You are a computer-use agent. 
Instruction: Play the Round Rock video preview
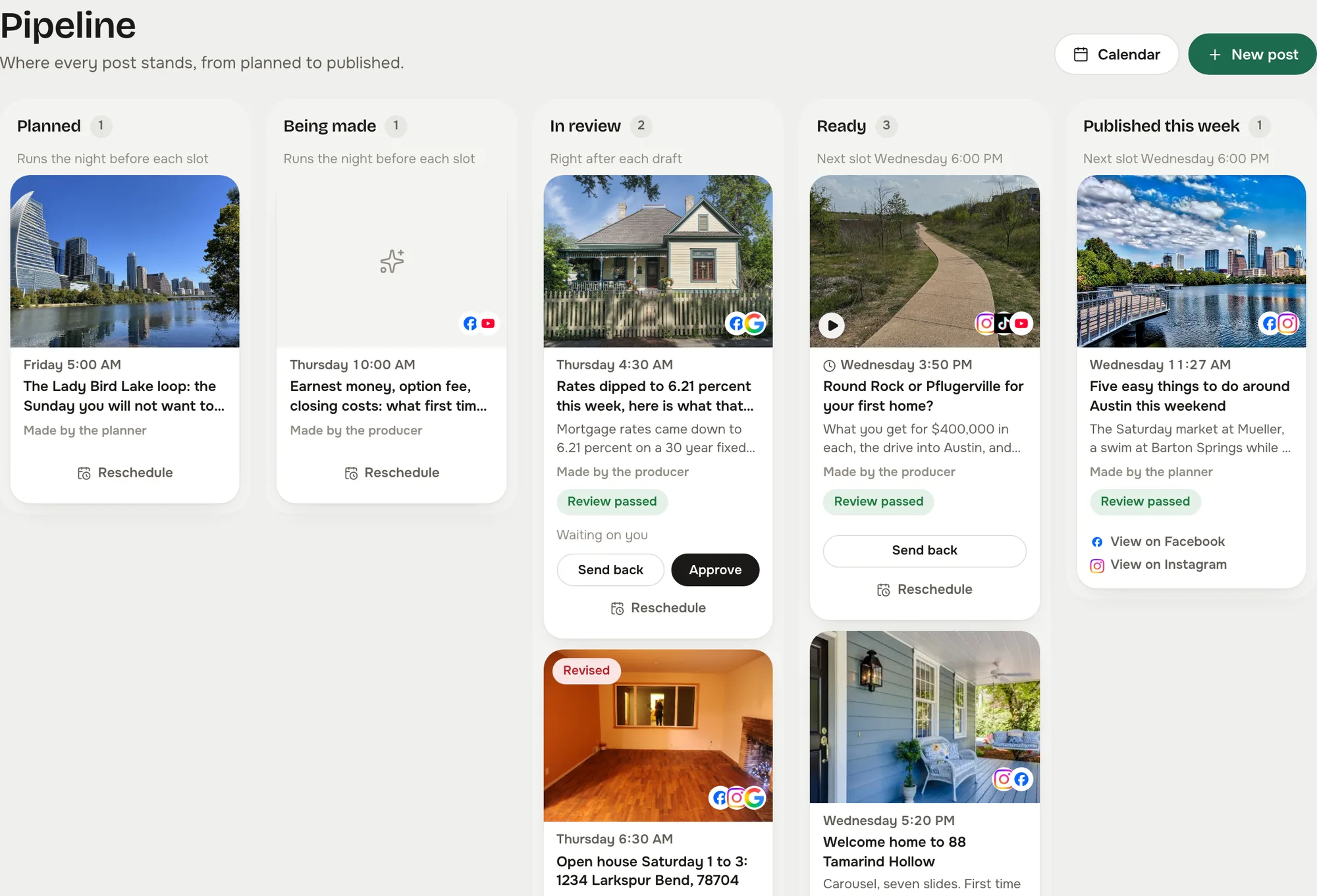click(832, 325)
